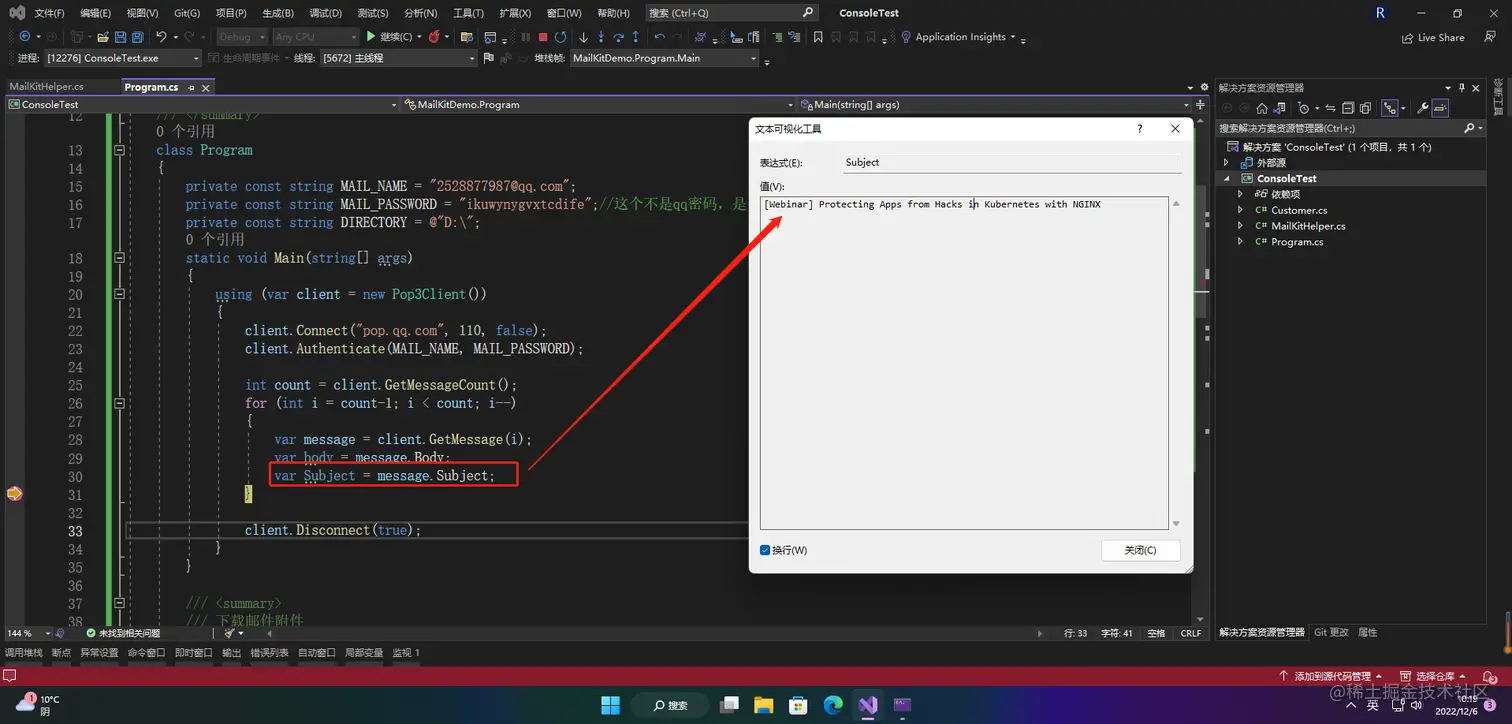The height and width of the screenshot is (724, 1512).
Task: Click the 未找到相关问题 status indicator
Action: [x=122, y=633]
